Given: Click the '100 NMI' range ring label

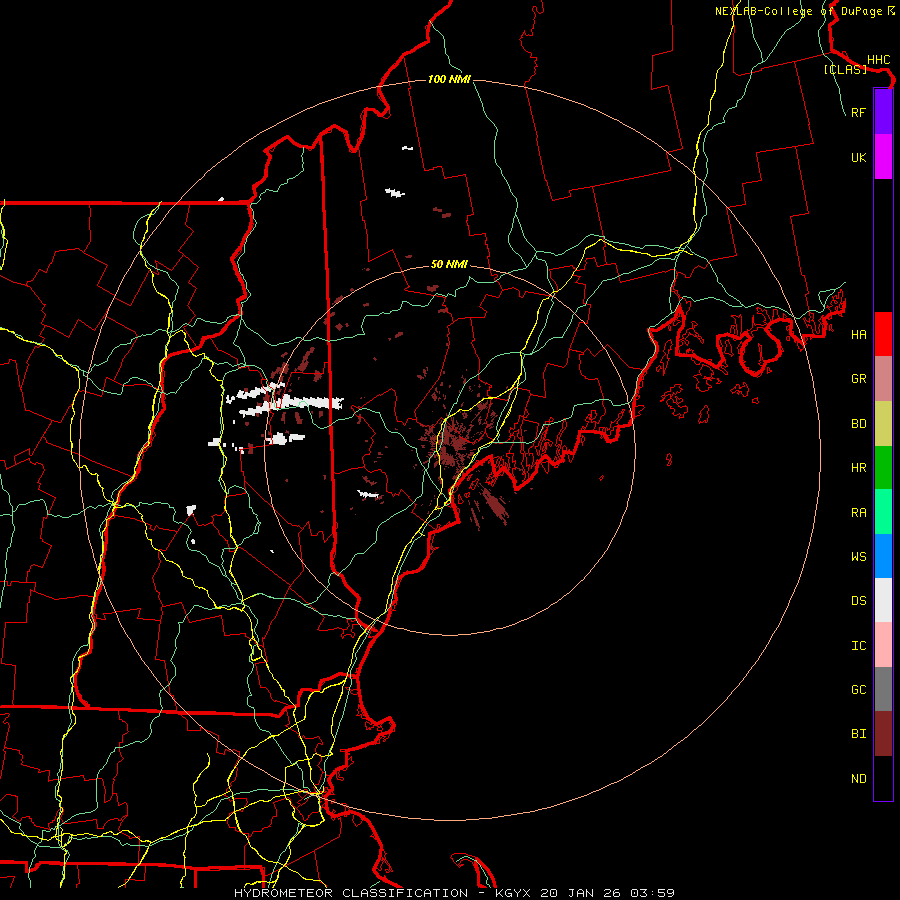Looking at the screenshot, I should pos(449,79).
